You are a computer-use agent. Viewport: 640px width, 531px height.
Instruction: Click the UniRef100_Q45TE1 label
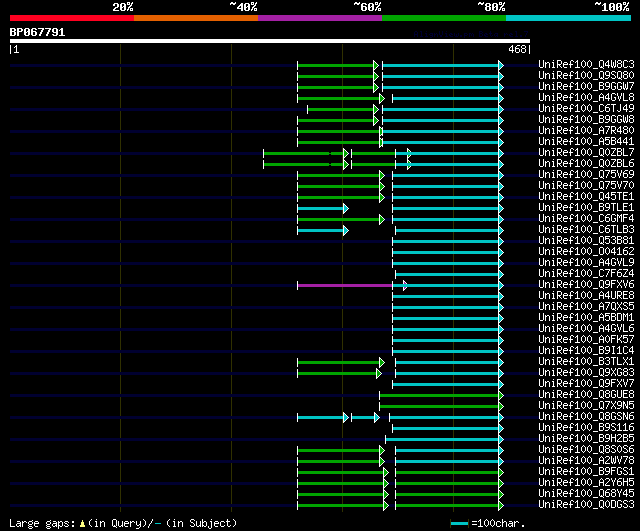(x=586, y=197)
